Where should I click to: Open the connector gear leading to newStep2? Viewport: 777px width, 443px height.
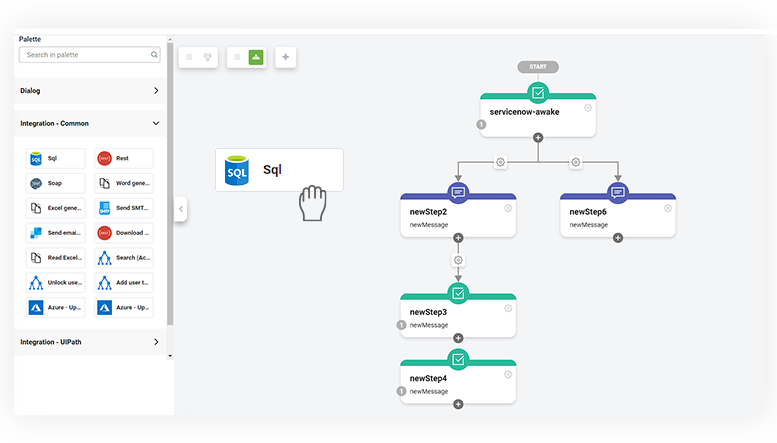500,162
